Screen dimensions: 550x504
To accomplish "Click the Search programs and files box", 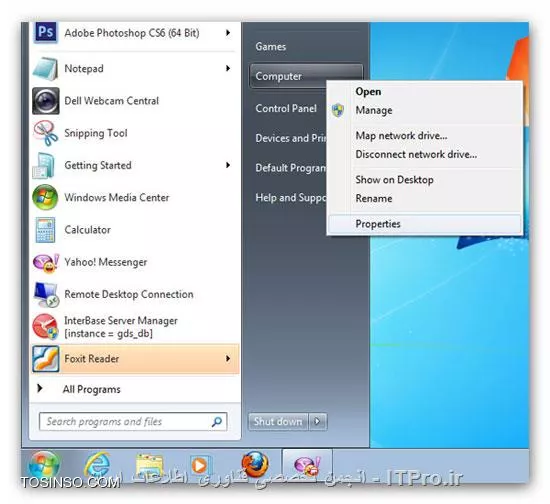I will click(133, 421).
